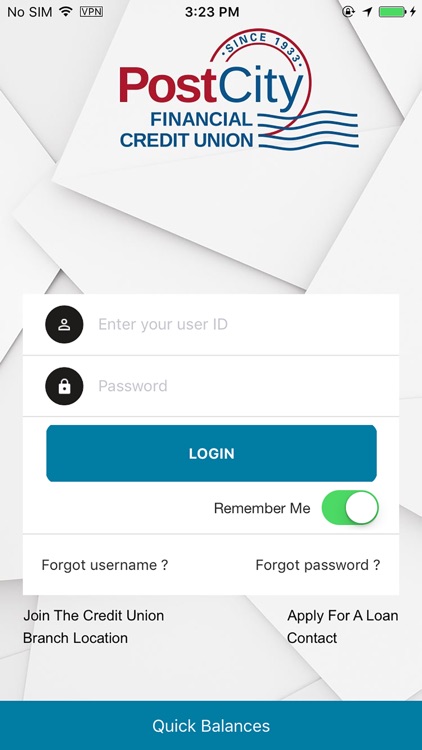Tap the Remember Me label
Viewport: 422px width, 750px height.
[x=262, y=508]
